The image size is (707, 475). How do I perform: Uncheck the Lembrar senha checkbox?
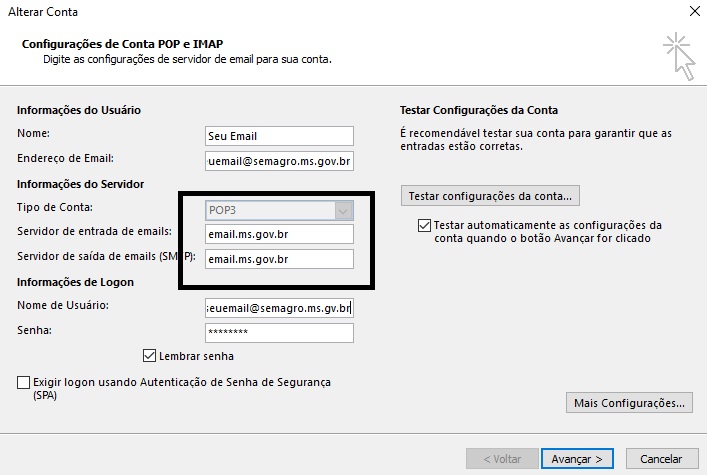click(x=151, y=355)
